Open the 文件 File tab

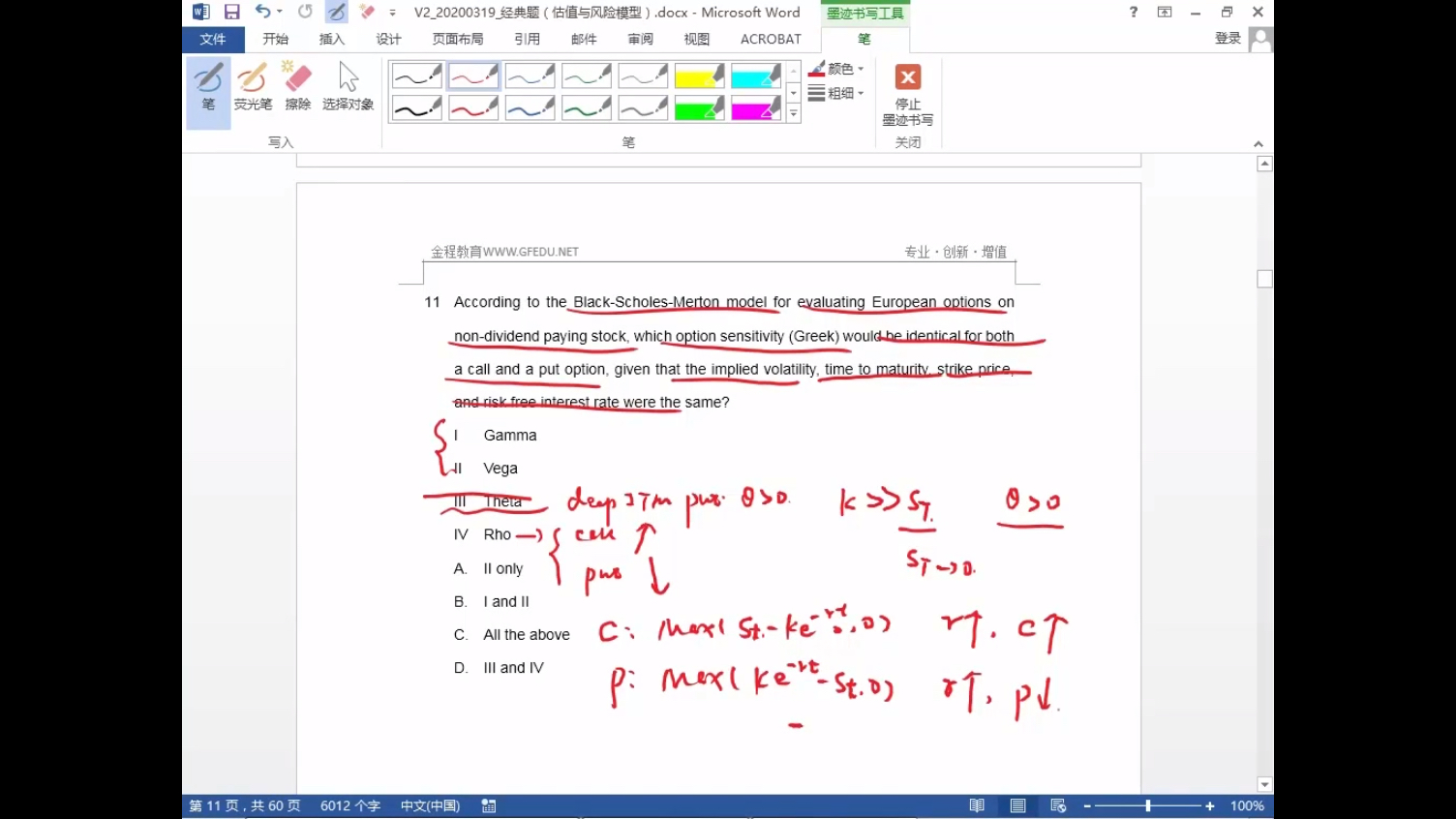coord(213,39)
